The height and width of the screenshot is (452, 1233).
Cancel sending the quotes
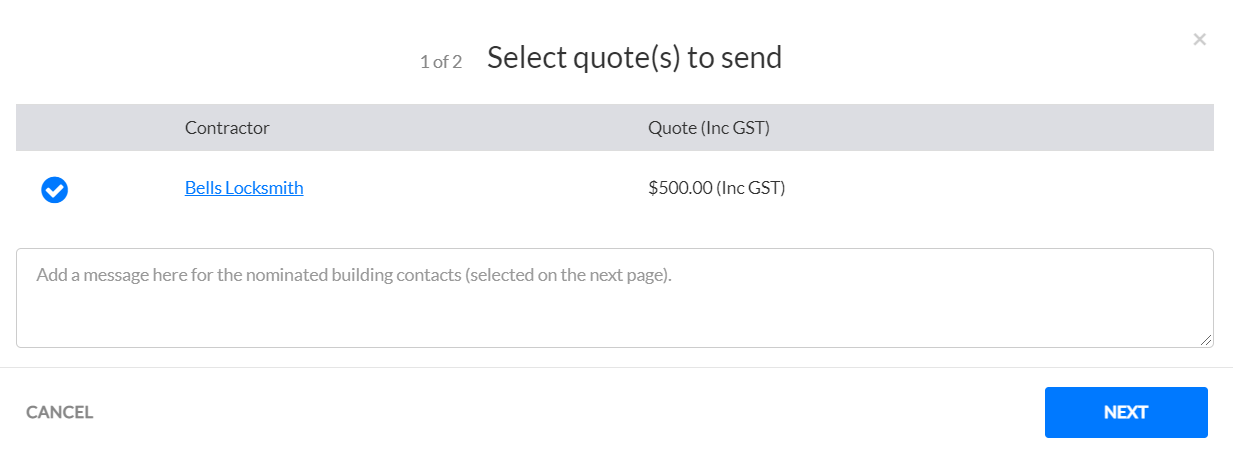[60, 412]
